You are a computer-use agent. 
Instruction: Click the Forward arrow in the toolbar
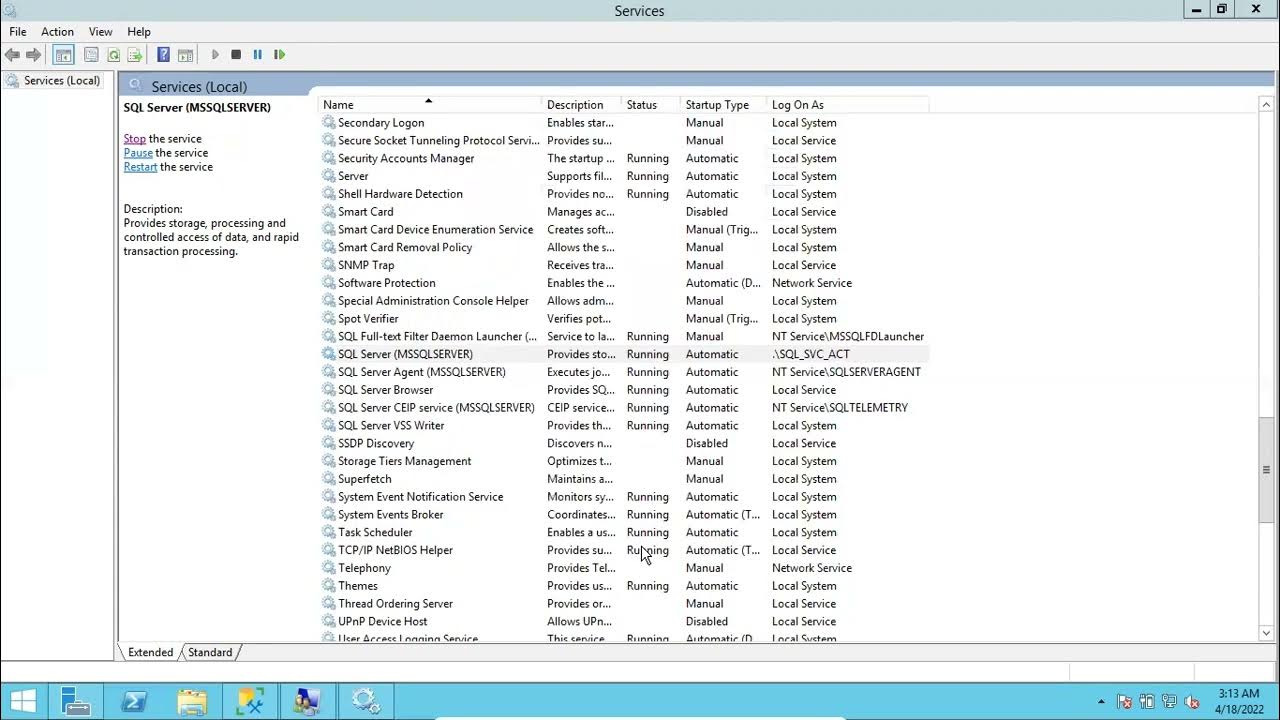click(x=34, y=55)
